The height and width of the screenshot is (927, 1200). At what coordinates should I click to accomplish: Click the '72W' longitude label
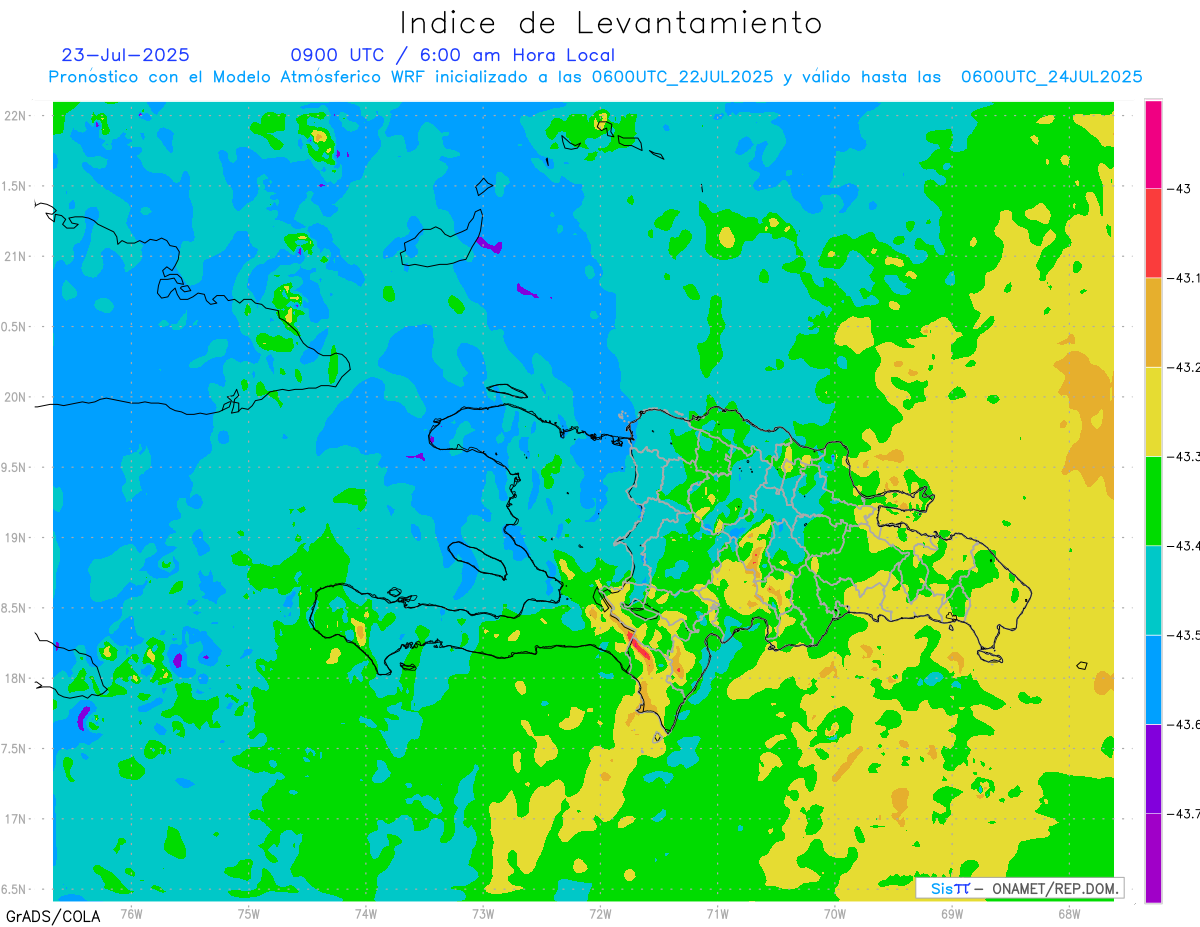(x=600, y=913)
